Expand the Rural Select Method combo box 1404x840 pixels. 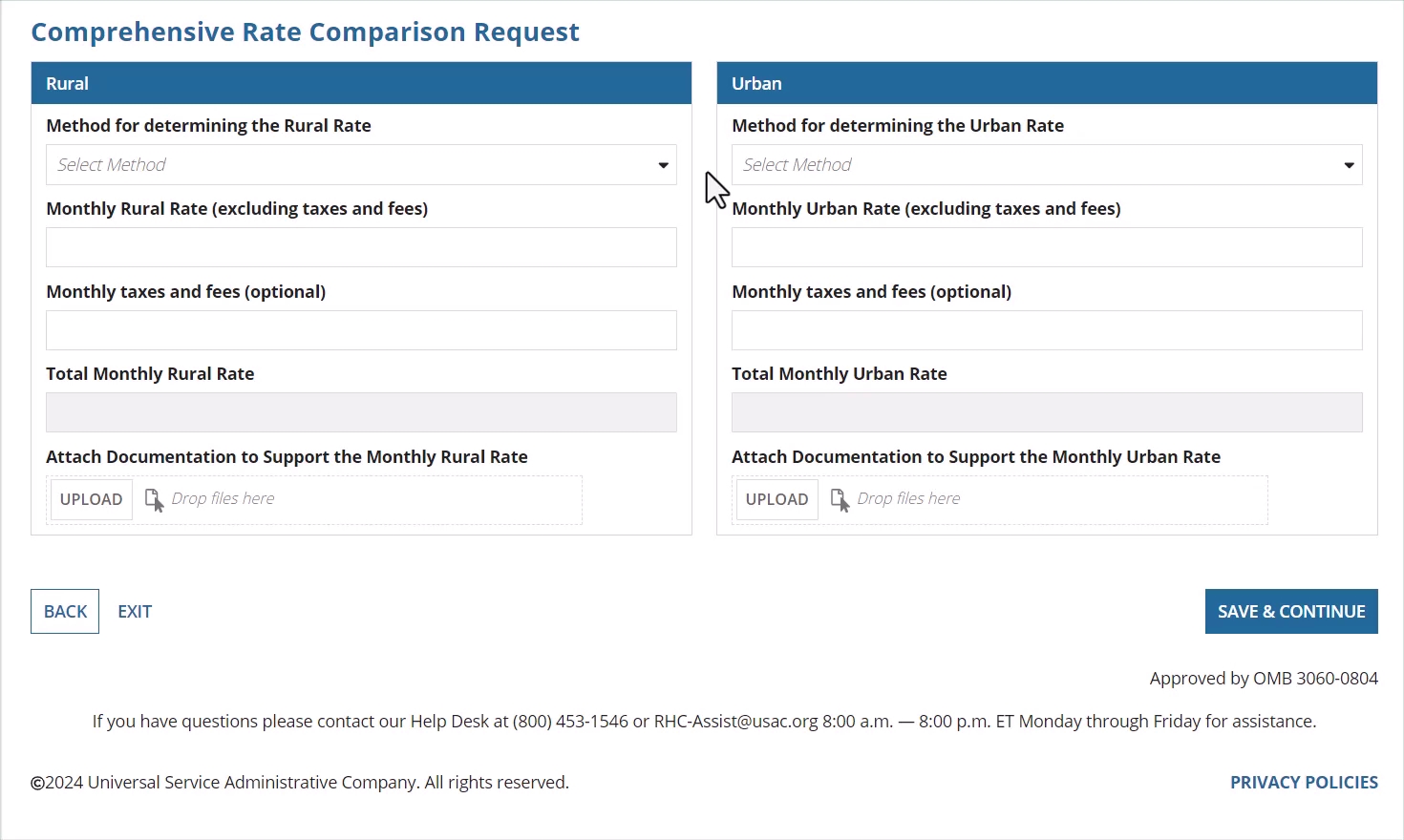(361, 165)
